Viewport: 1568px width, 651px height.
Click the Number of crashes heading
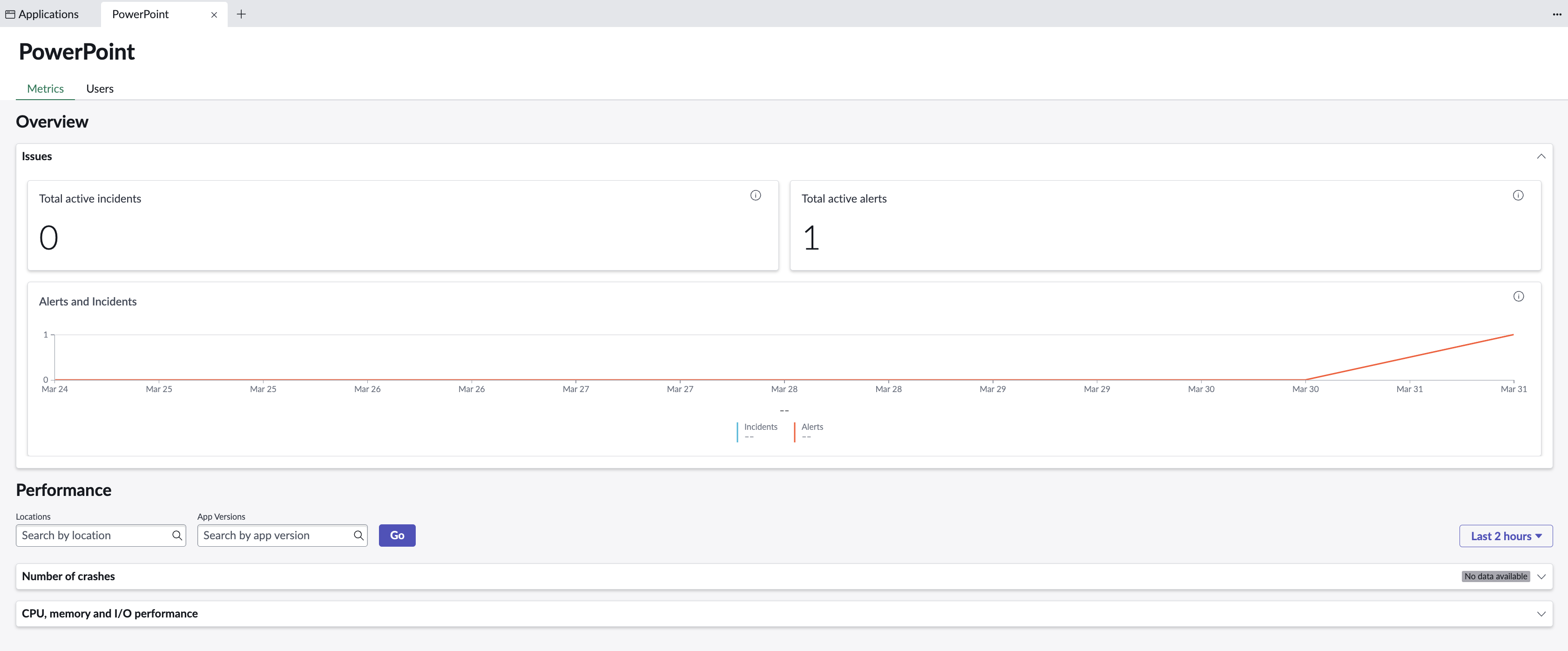point(68,576)
